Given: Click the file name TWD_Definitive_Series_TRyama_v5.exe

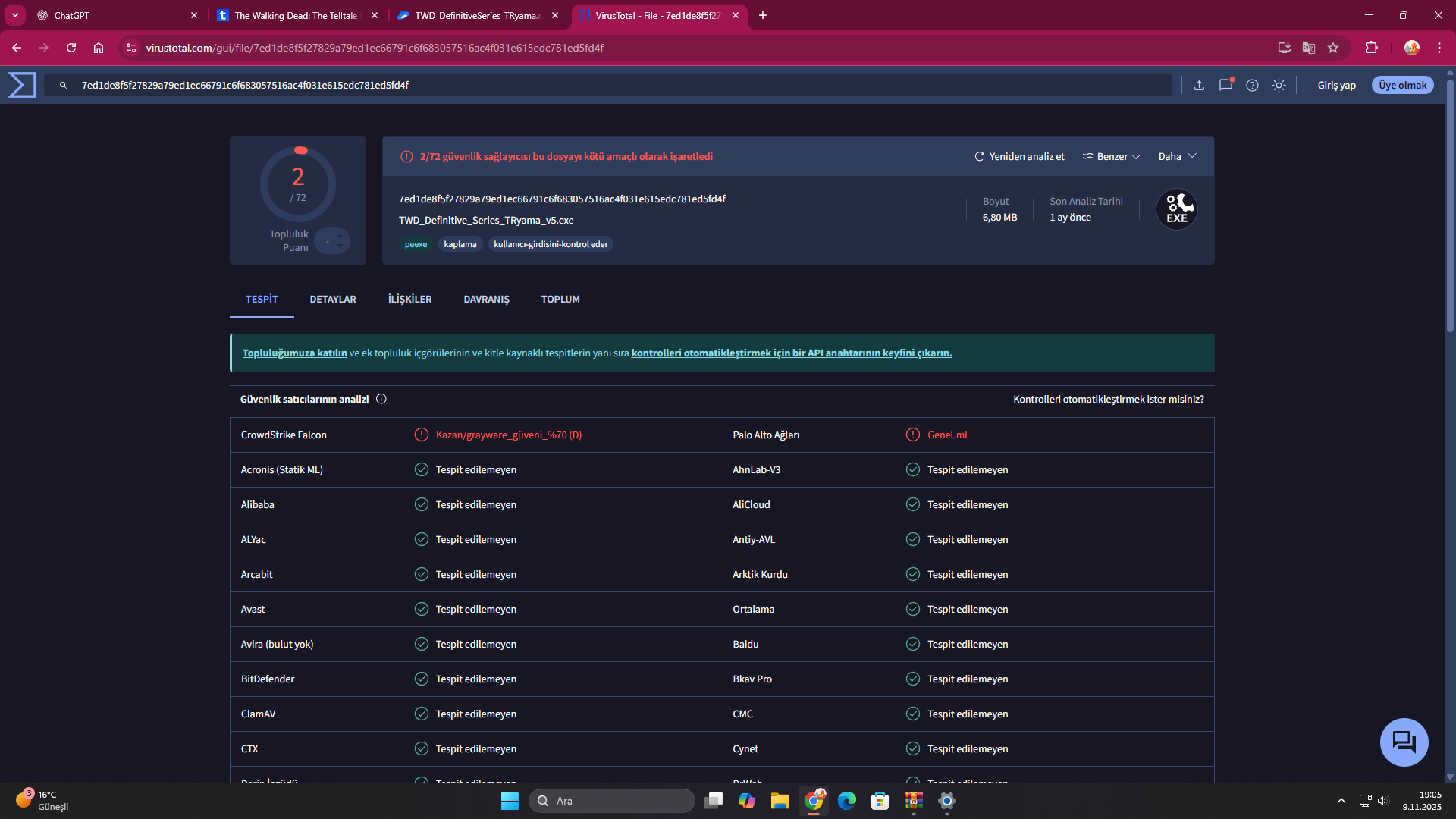Looking at the screenshot, I should (486, 221).
